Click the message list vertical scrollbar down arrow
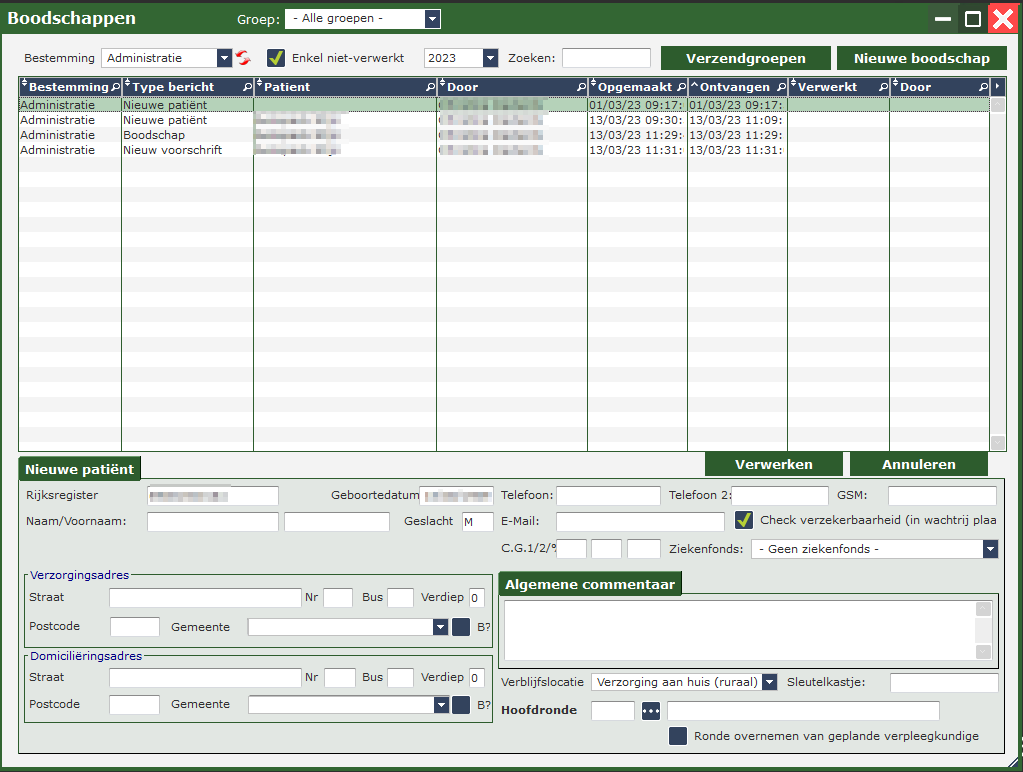The image size is (1023, 772). tap(997, 442)
